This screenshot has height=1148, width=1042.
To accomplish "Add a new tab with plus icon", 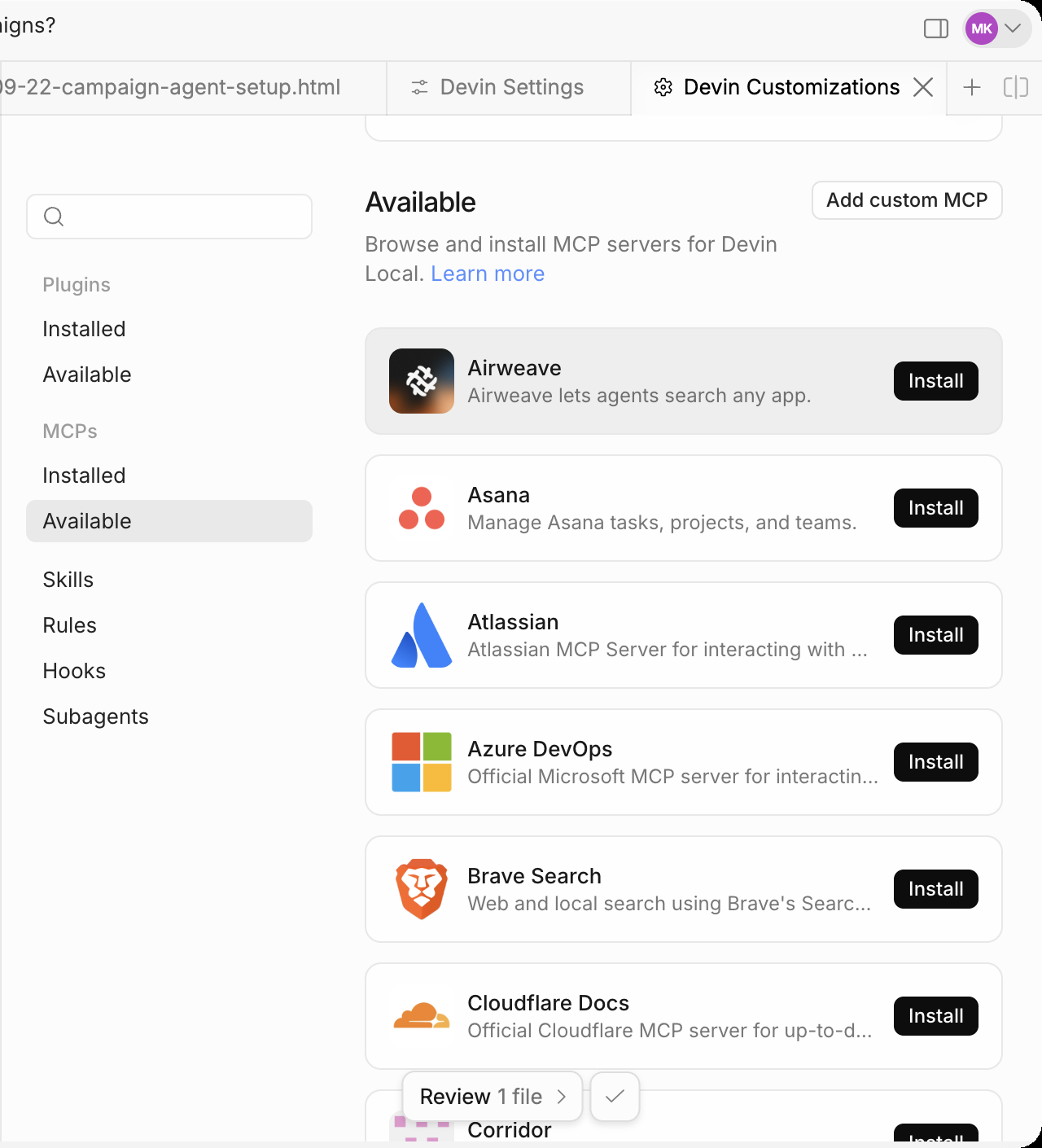I will pyautogui.click(x=972, y=87).
